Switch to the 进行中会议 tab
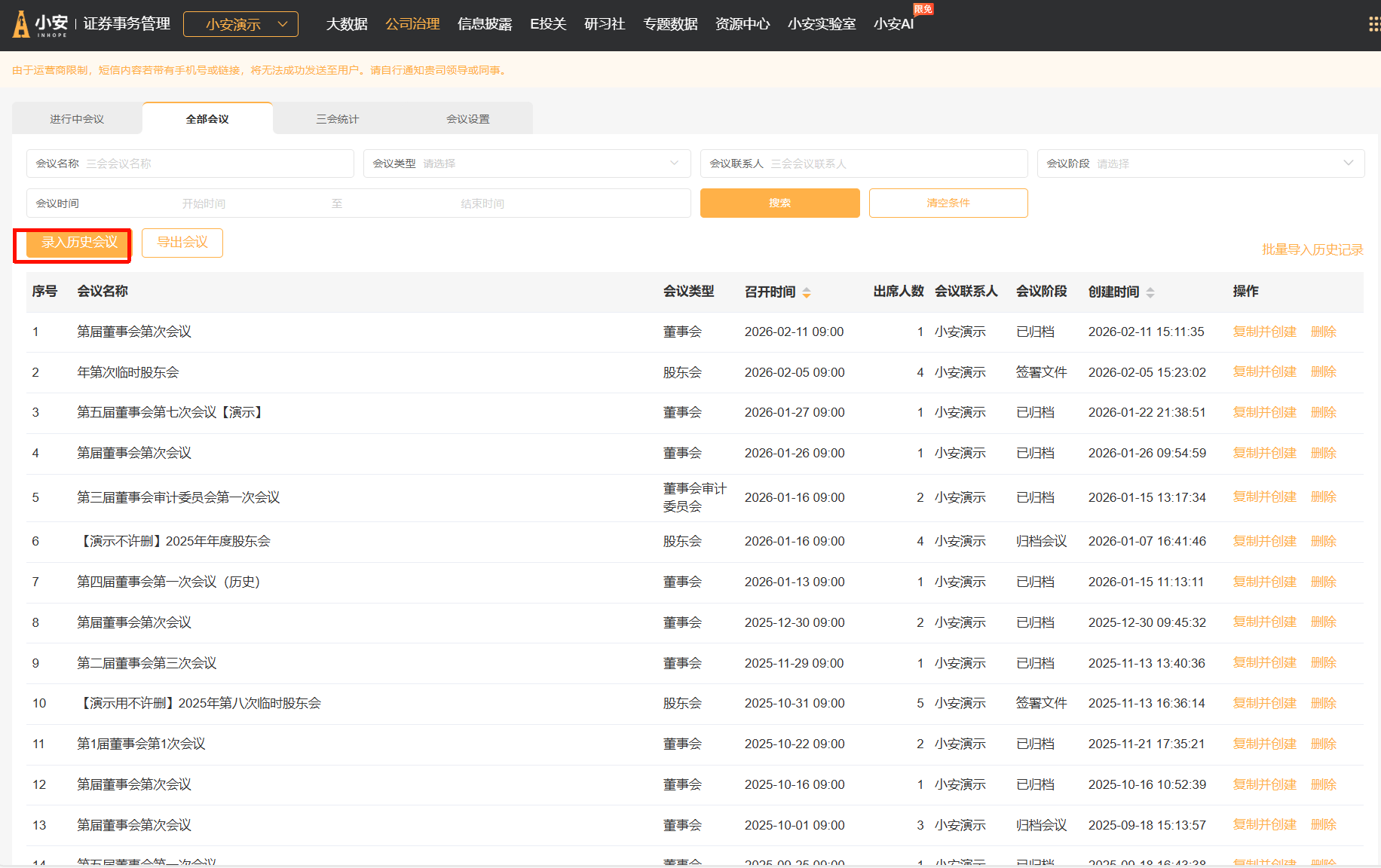 [77, 119]
